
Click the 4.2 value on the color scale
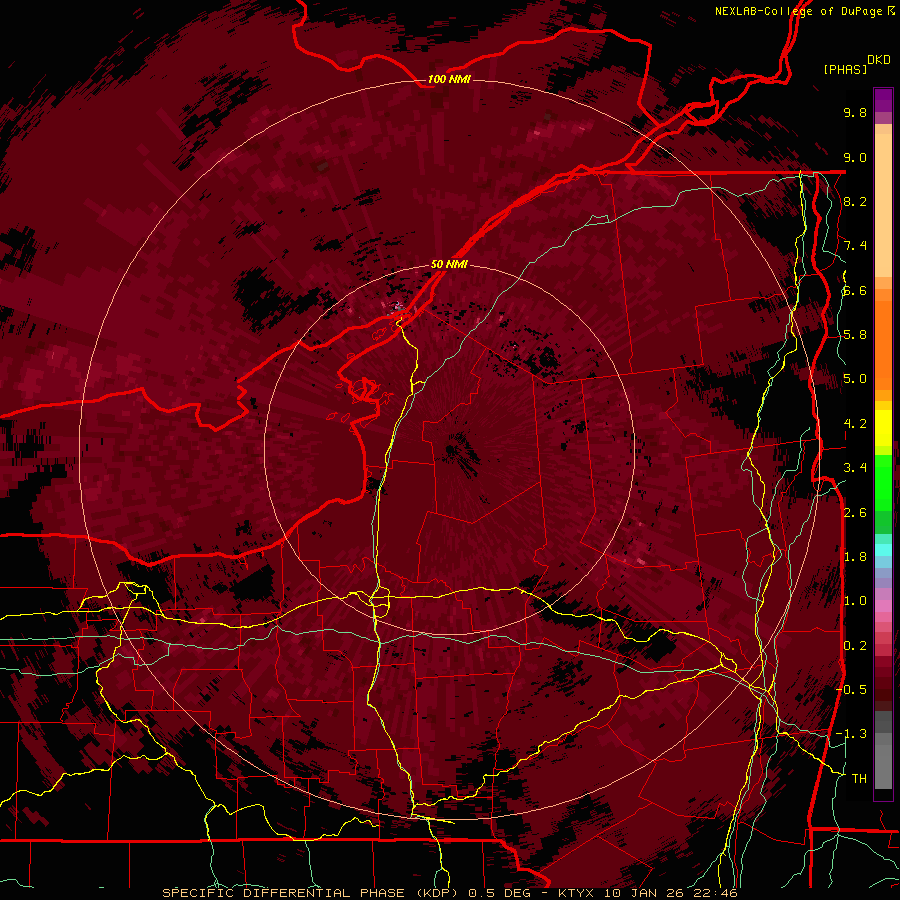855,424
